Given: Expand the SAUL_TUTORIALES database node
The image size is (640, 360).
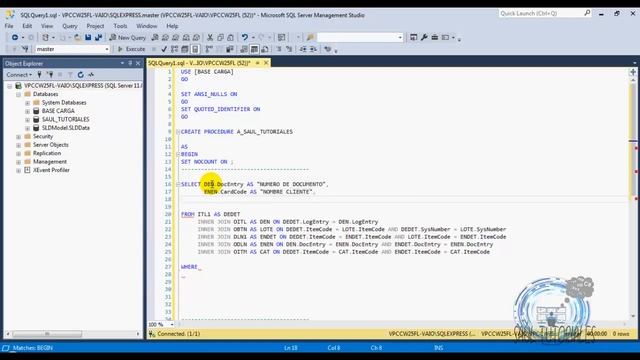Looking at the screenshot, I should [x=27, y=120].
